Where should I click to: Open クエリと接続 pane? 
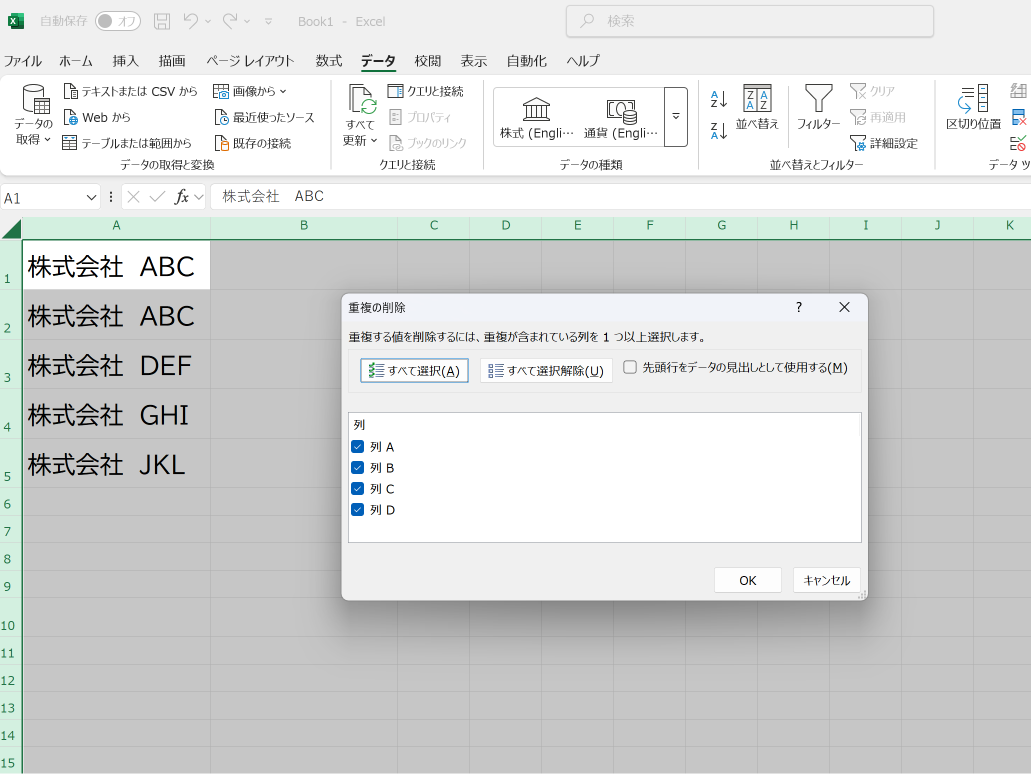click(x=426, y=91)
